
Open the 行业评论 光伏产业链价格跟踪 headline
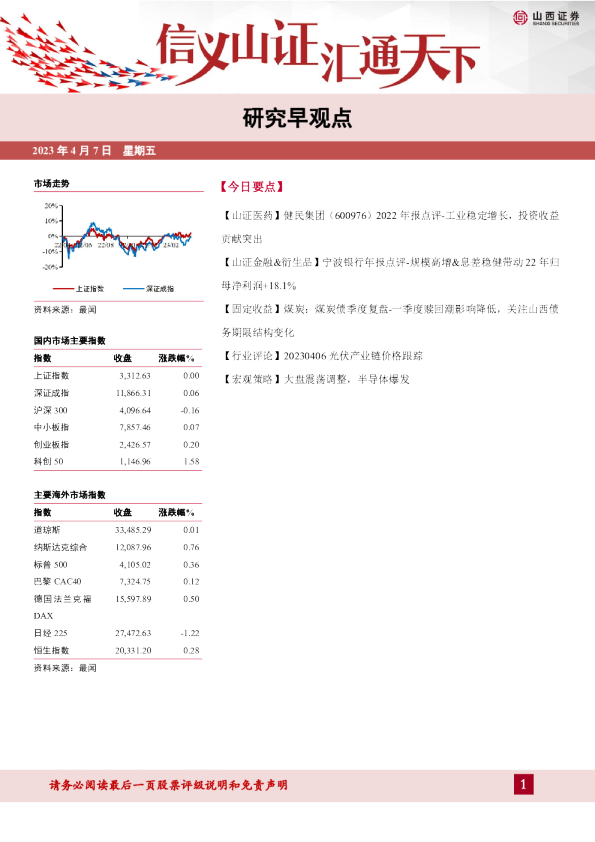click(x=322, y=355)
